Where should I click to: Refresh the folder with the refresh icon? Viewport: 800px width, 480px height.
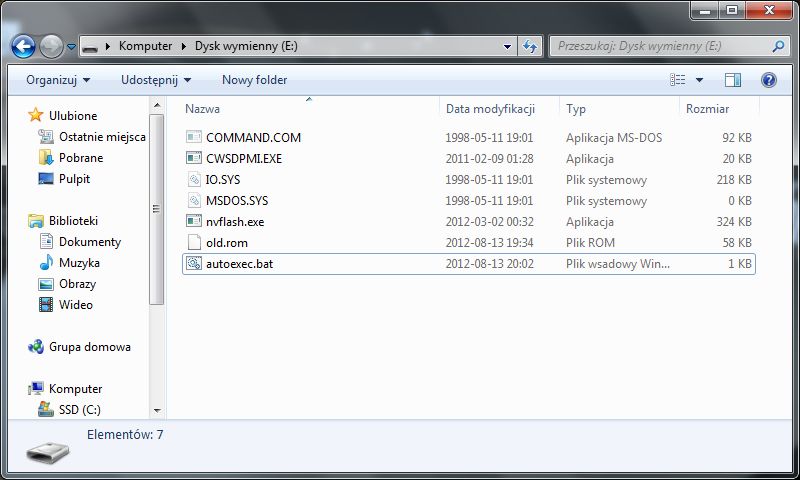[530, 46]
